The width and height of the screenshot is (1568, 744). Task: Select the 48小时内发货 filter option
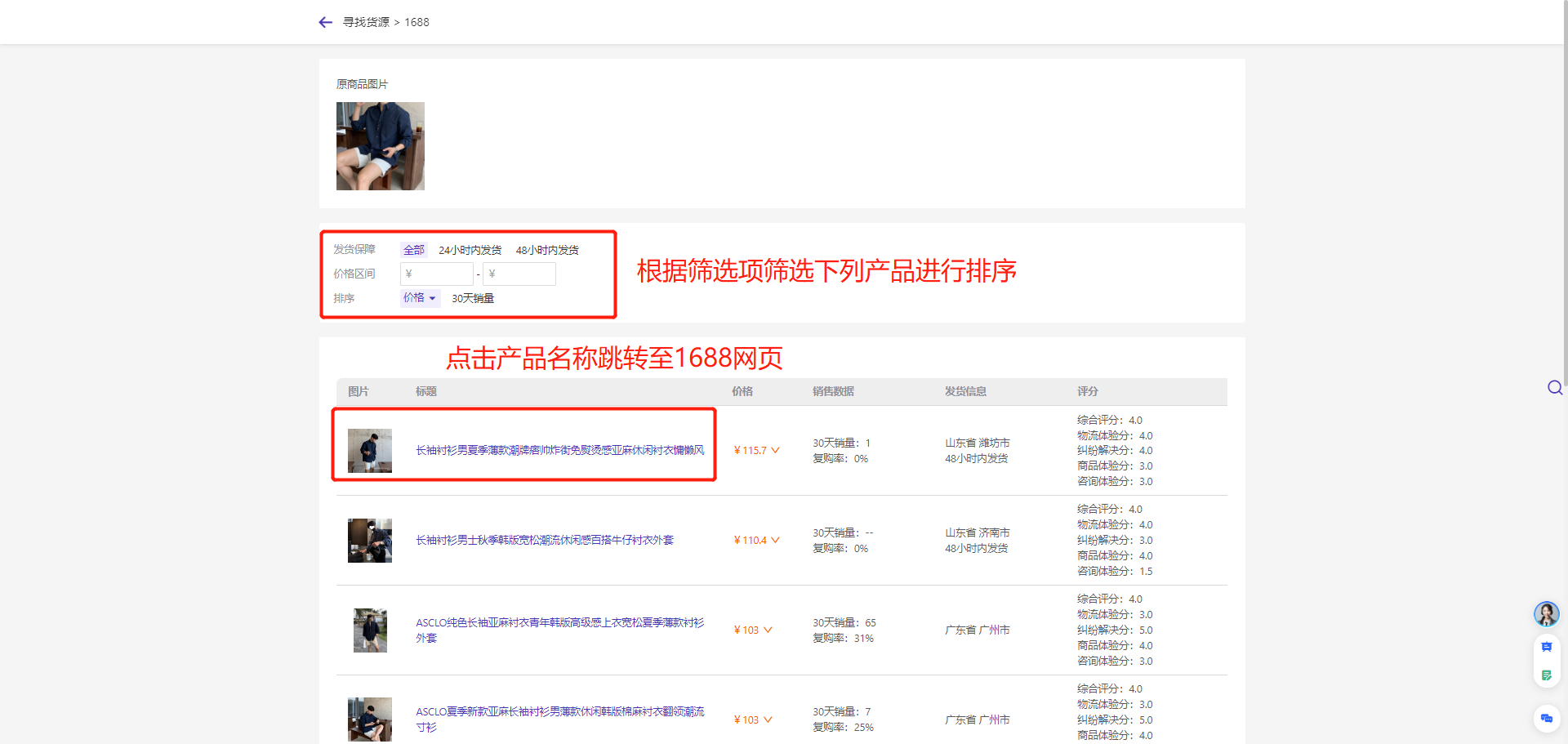[546, 250]
